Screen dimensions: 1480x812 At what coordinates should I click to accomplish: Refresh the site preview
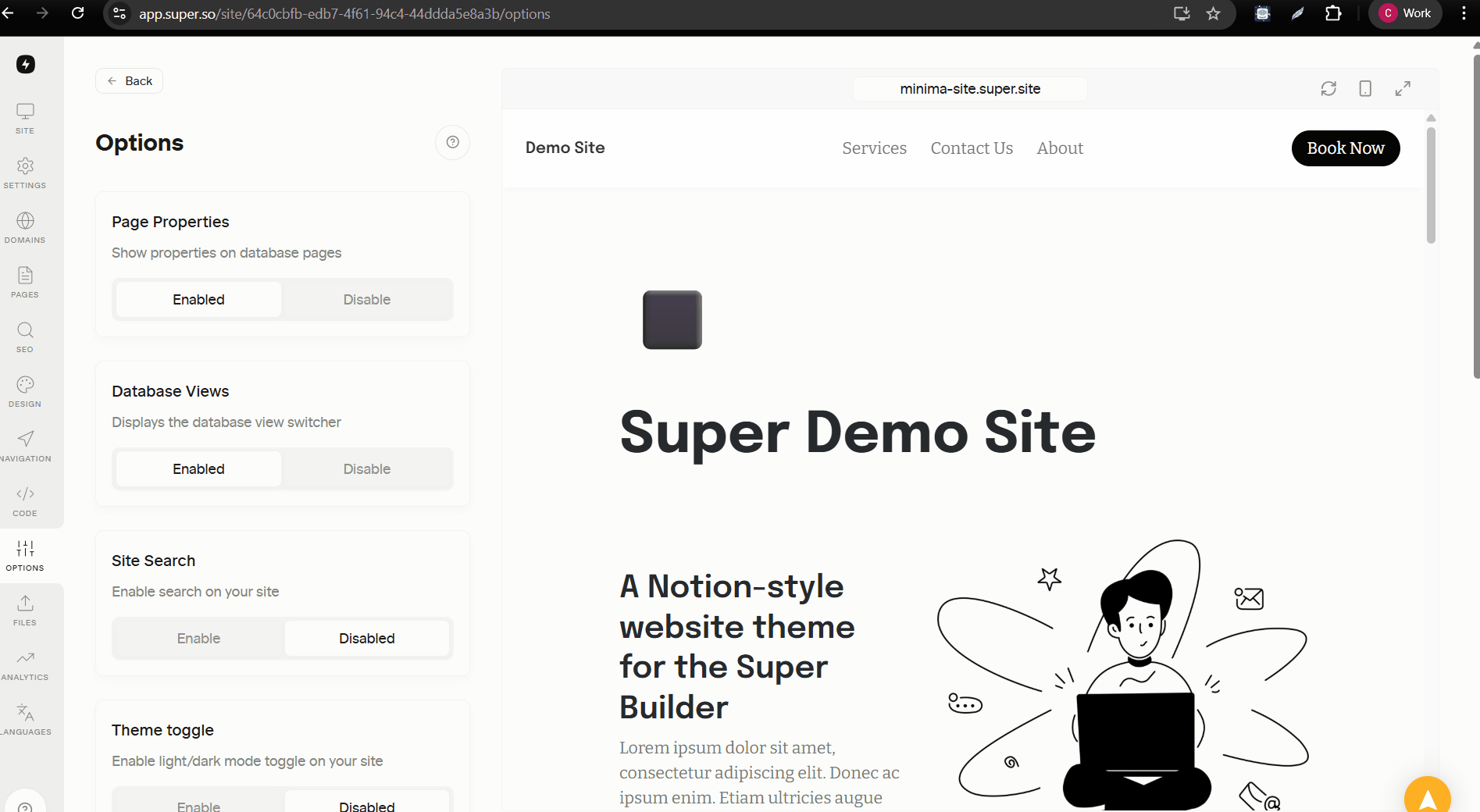tap(1328, 89)
